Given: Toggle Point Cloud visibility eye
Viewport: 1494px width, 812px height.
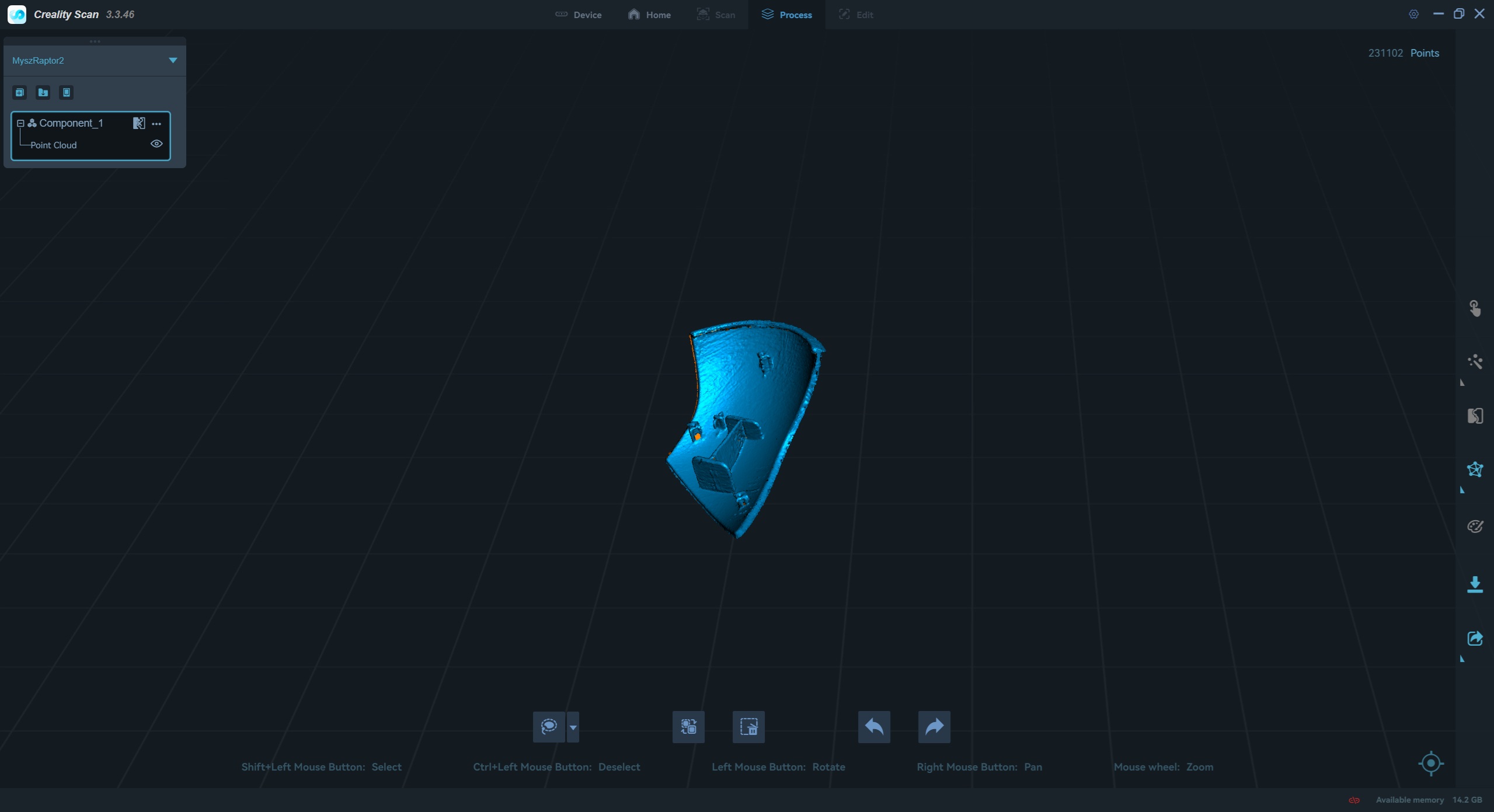Looking at the screenshot, I should click(156, 144).
